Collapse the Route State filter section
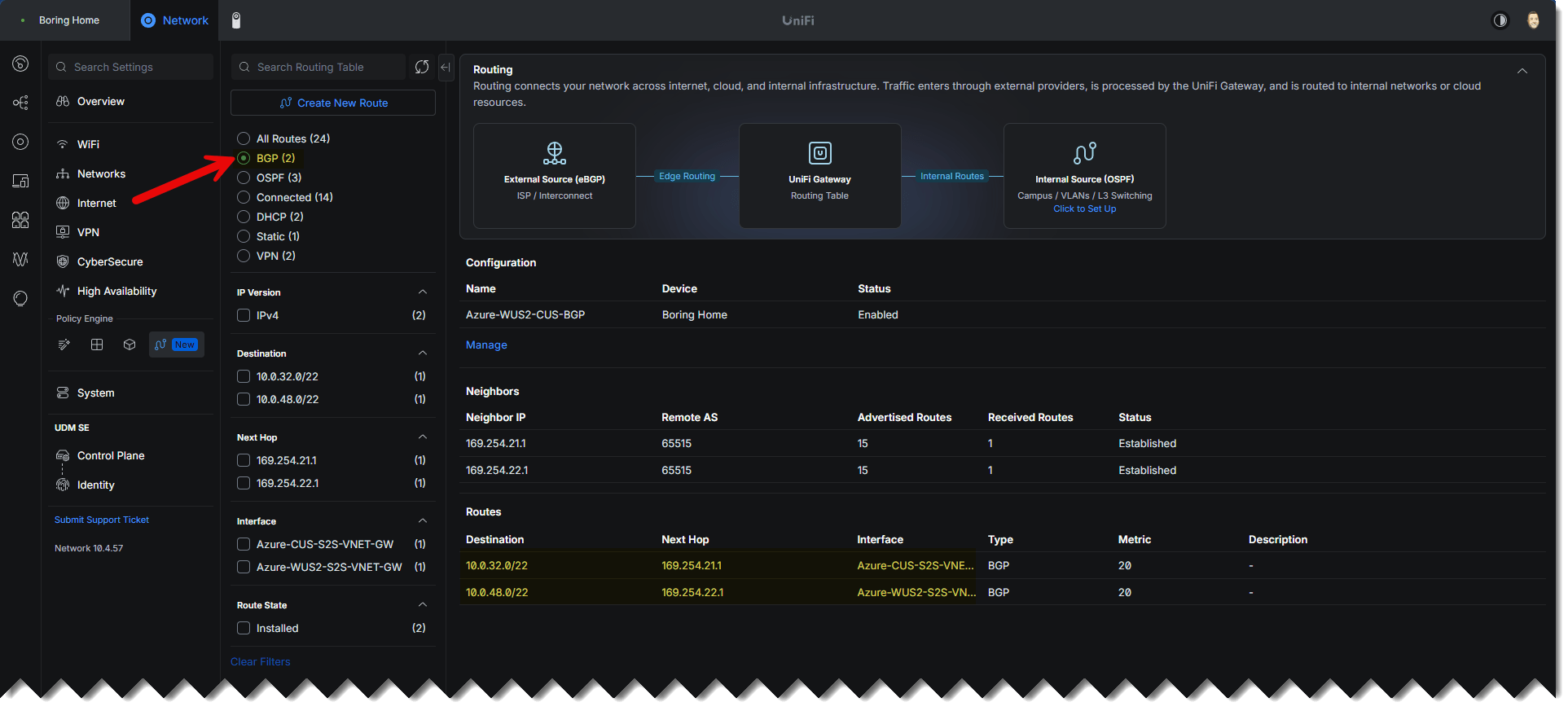Screen dimensions: 1568x711 click(422, 604)
